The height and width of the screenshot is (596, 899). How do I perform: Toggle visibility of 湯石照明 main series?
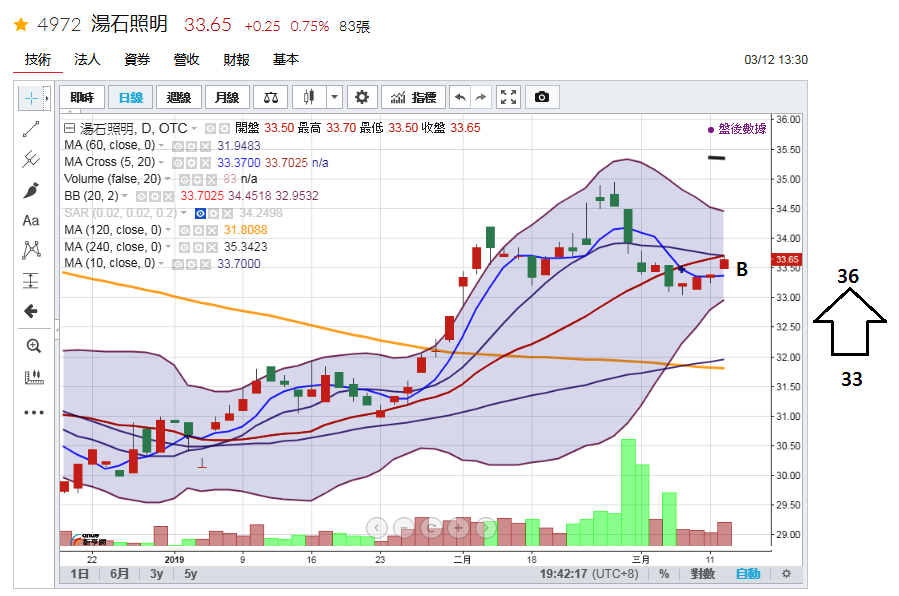click(x=210, y=128)
